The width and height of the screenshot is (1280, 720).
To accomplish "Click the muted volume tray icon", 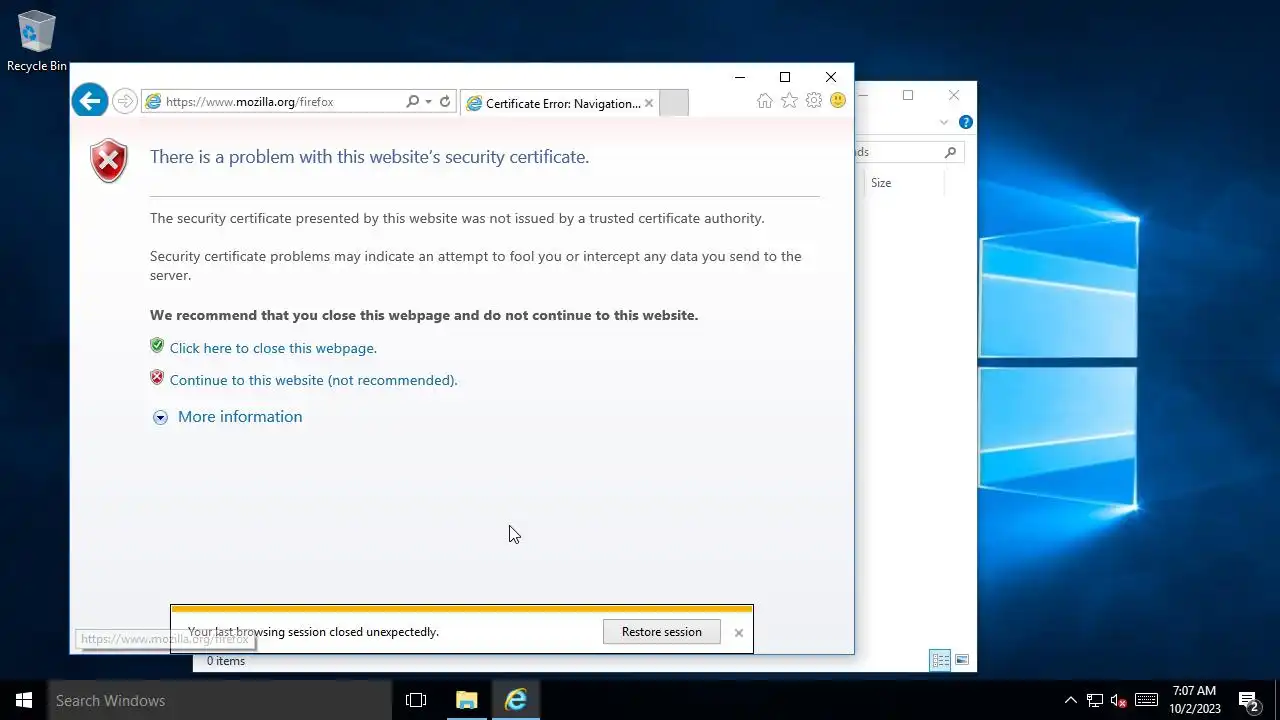I will tap(1119, 700).
